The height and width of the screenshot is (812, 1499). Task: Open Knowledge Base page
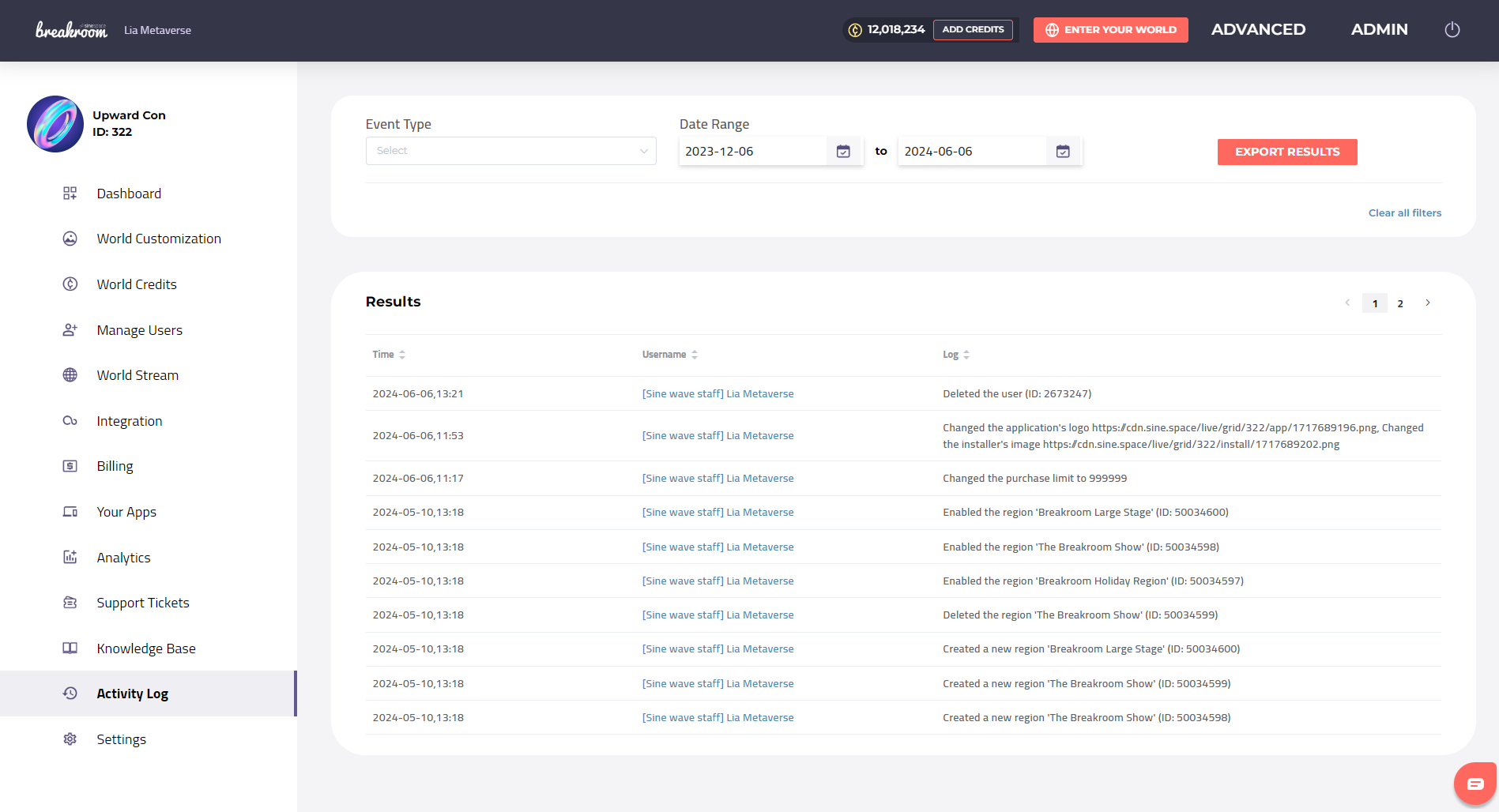tap(146, 648)
